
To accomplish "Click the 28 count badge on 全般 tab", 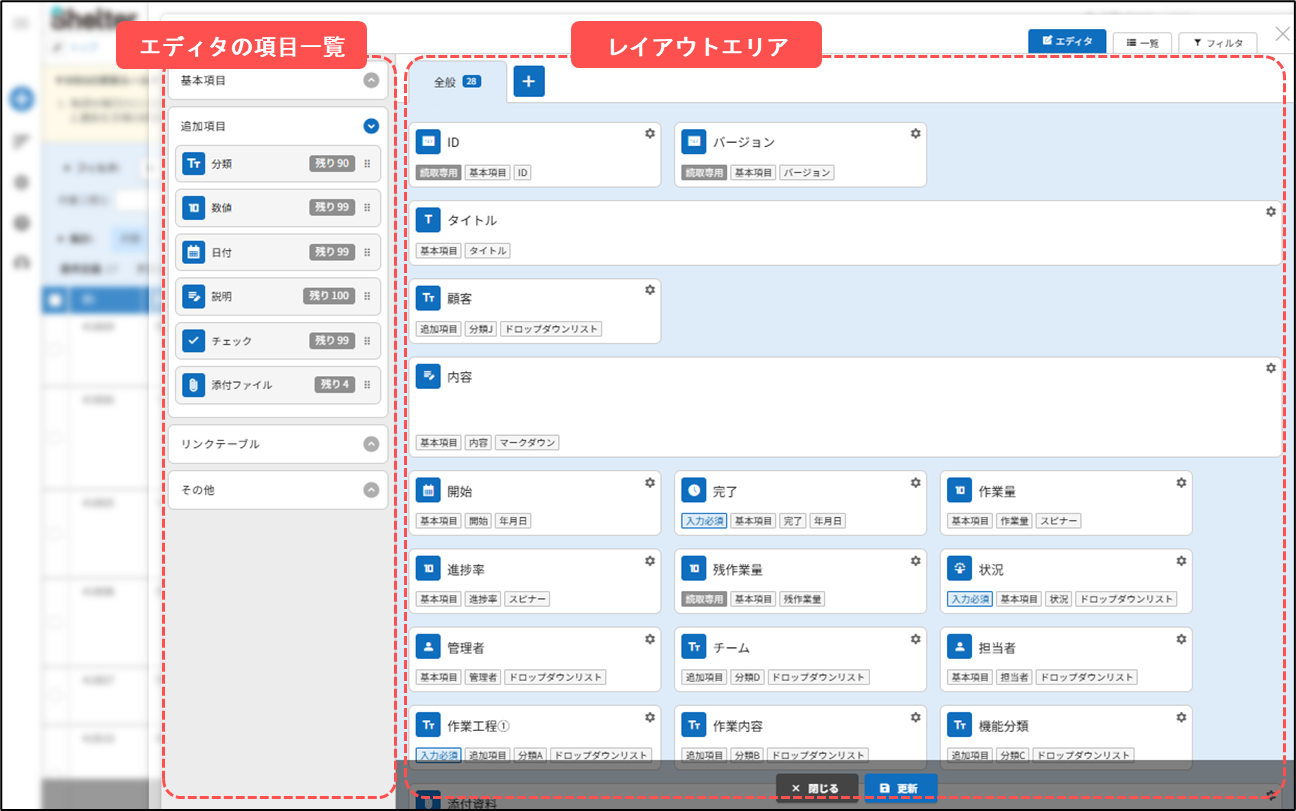I will tap(471, 82).
